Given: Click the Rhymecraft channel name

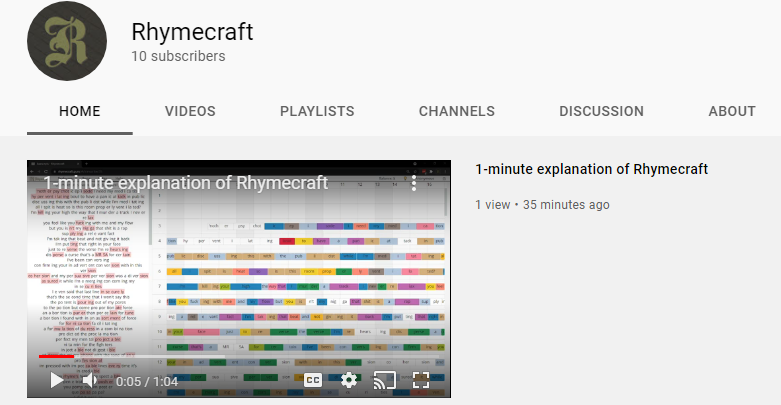Looking at the screenshot, I should pyautogui.click(x=192, y=32).
